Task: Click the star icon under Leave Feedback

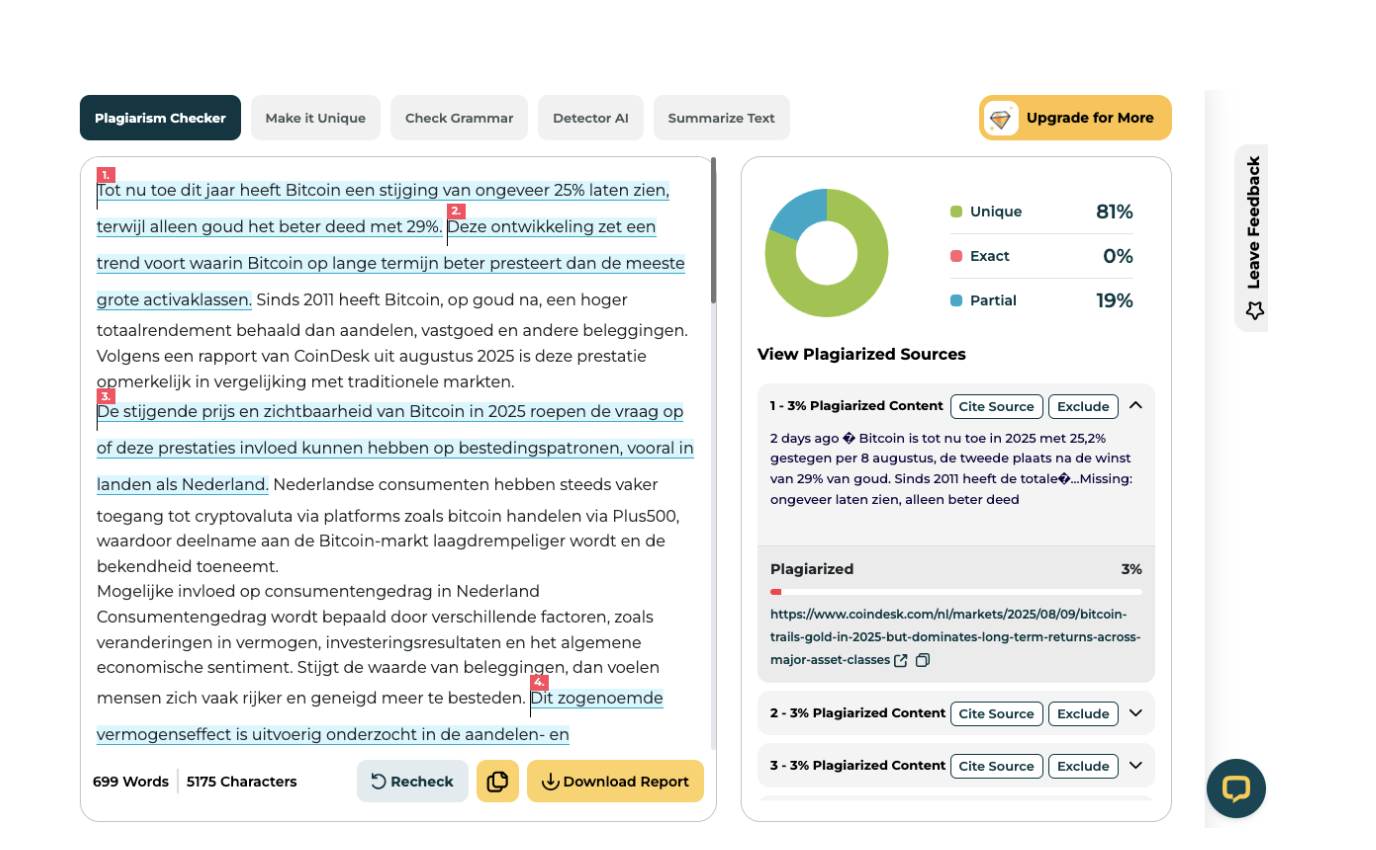Action: pyautogui.click(x=1255, y=311)
